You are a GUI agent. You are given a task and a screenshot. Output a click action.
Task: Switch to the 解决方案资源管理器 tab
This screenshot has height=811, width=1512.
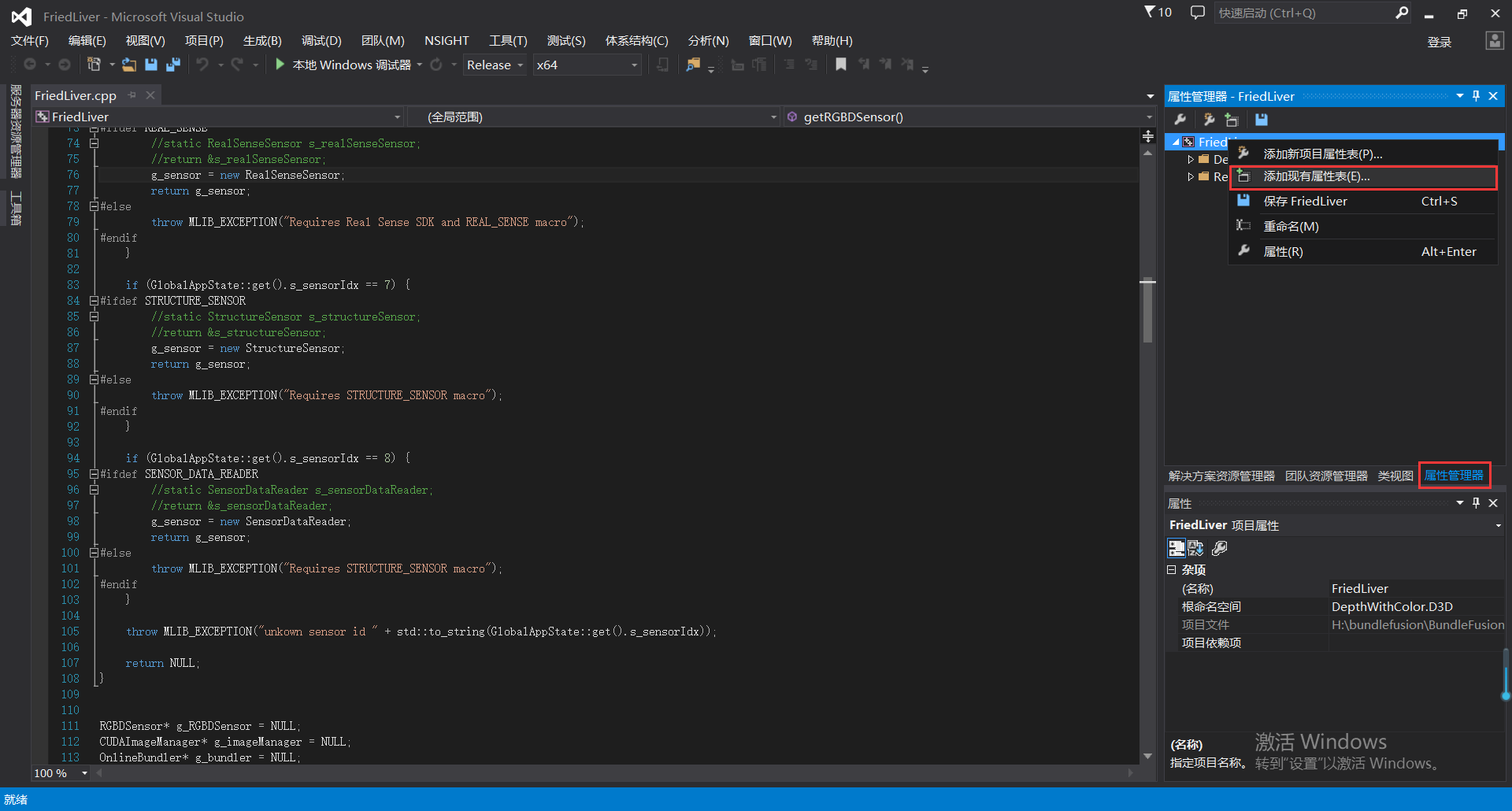1221,476
